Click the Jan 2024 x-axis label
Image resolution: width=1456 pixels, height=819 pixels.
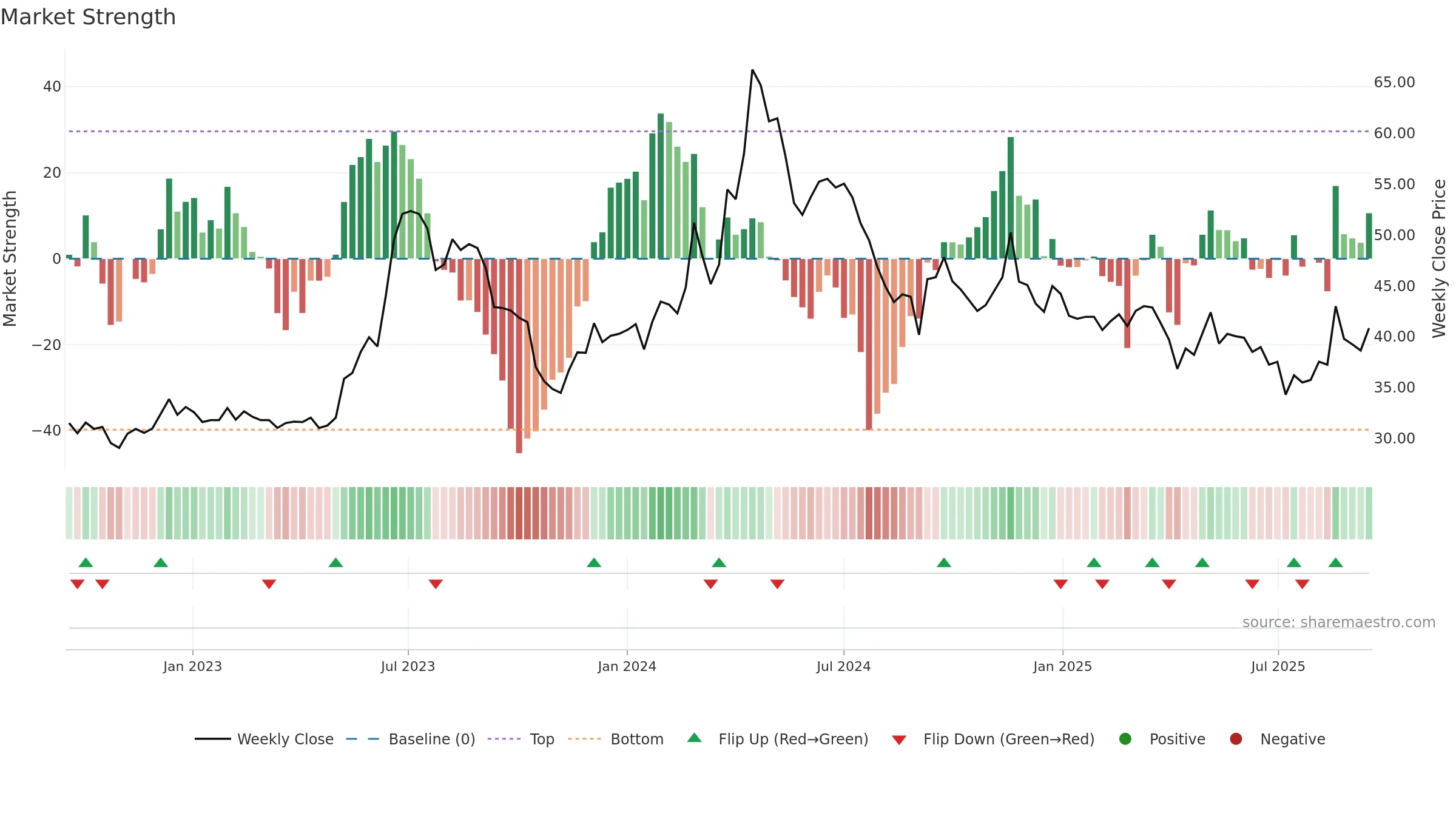[x=627, y=666]
